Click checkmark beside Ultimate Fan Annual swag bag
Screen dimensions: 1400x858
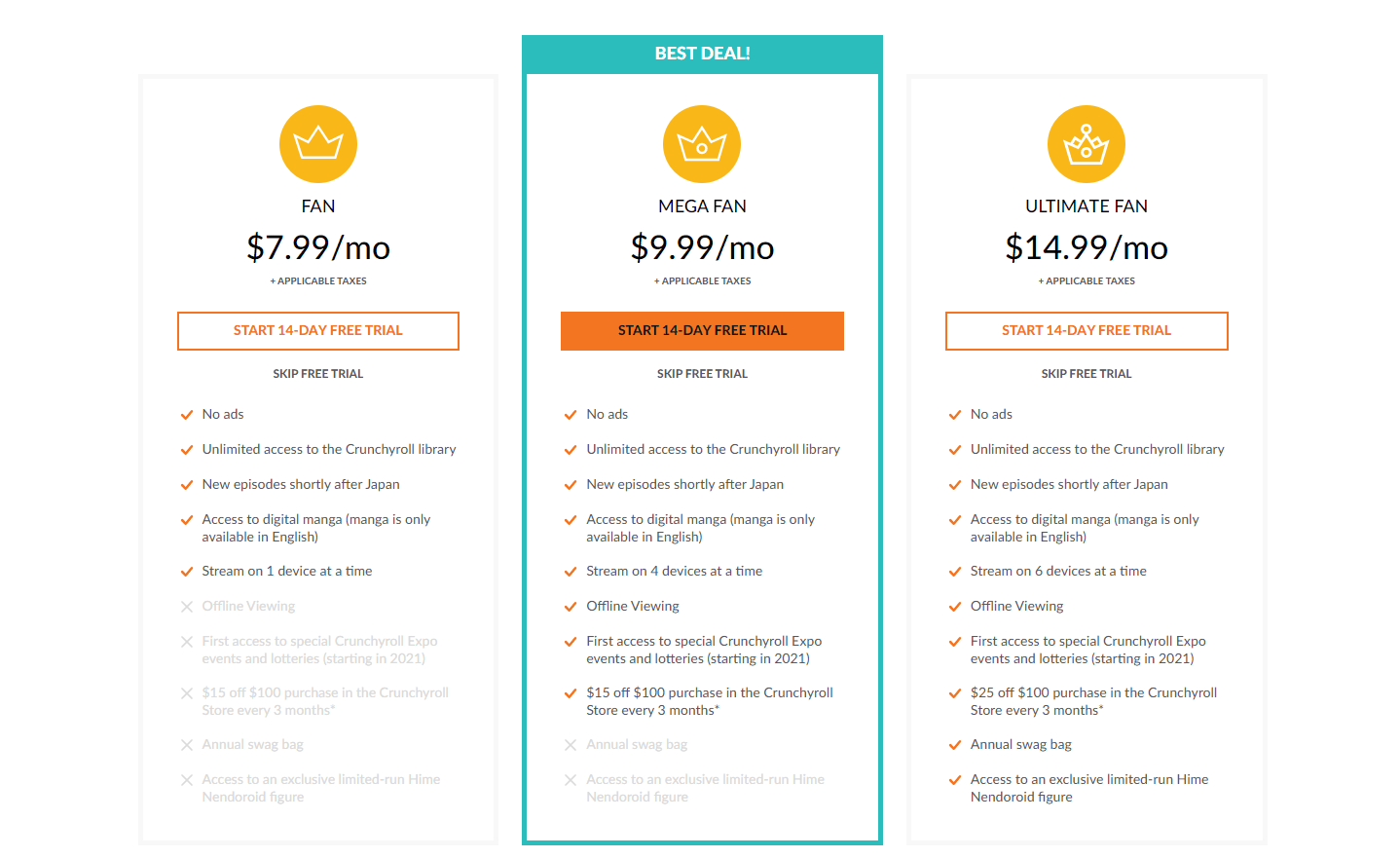(955, 745)
